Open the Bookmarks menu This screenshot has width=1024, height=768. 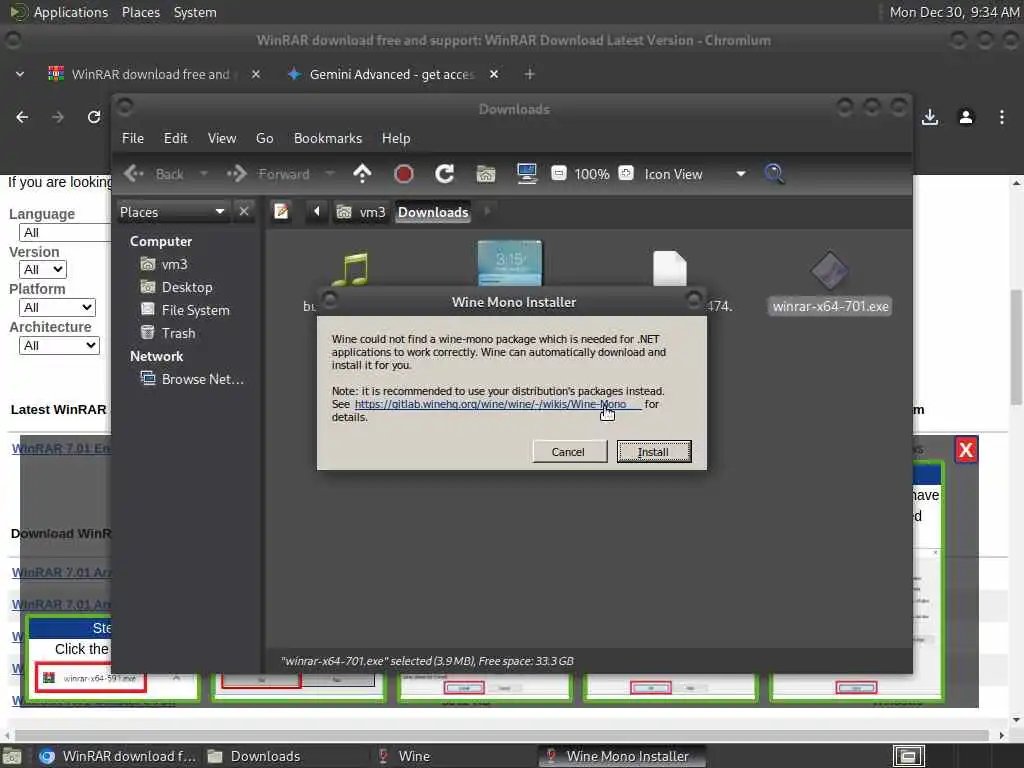[x=328, y=138]
